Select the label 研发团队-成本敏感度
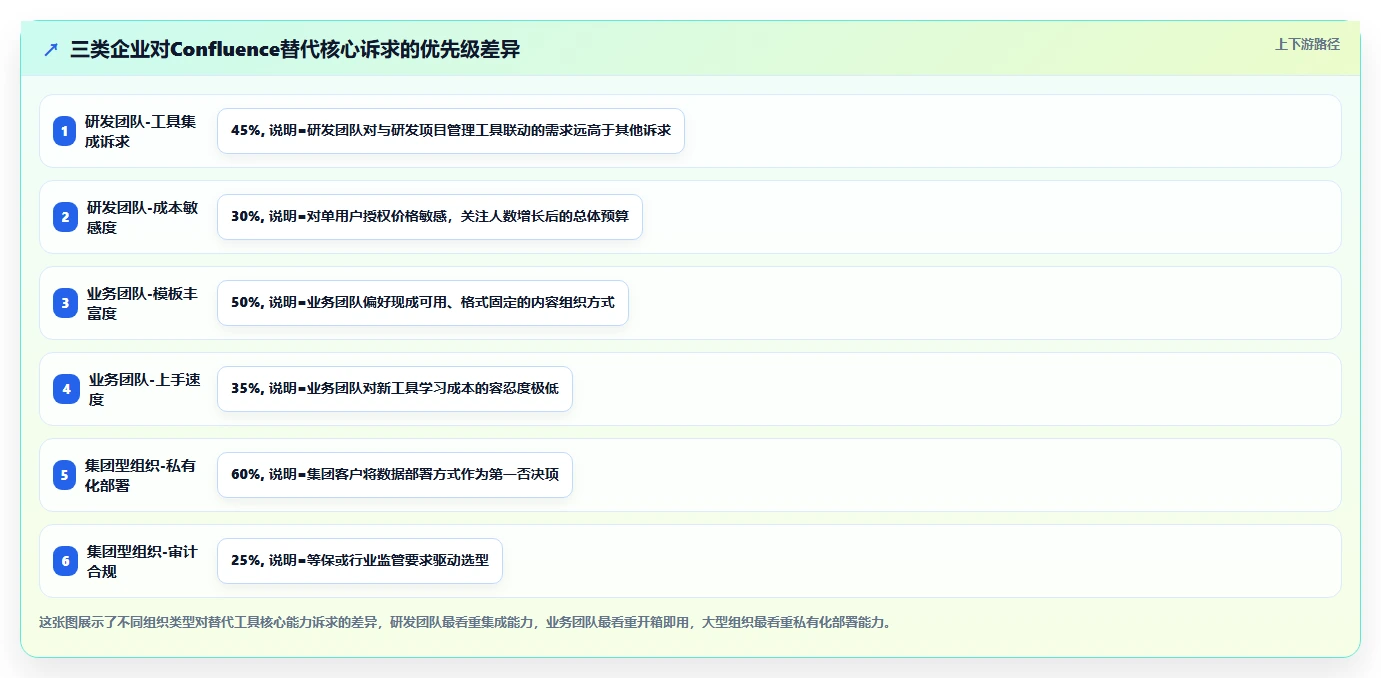This screenshot has height=678, width=1381. (141, 217)
